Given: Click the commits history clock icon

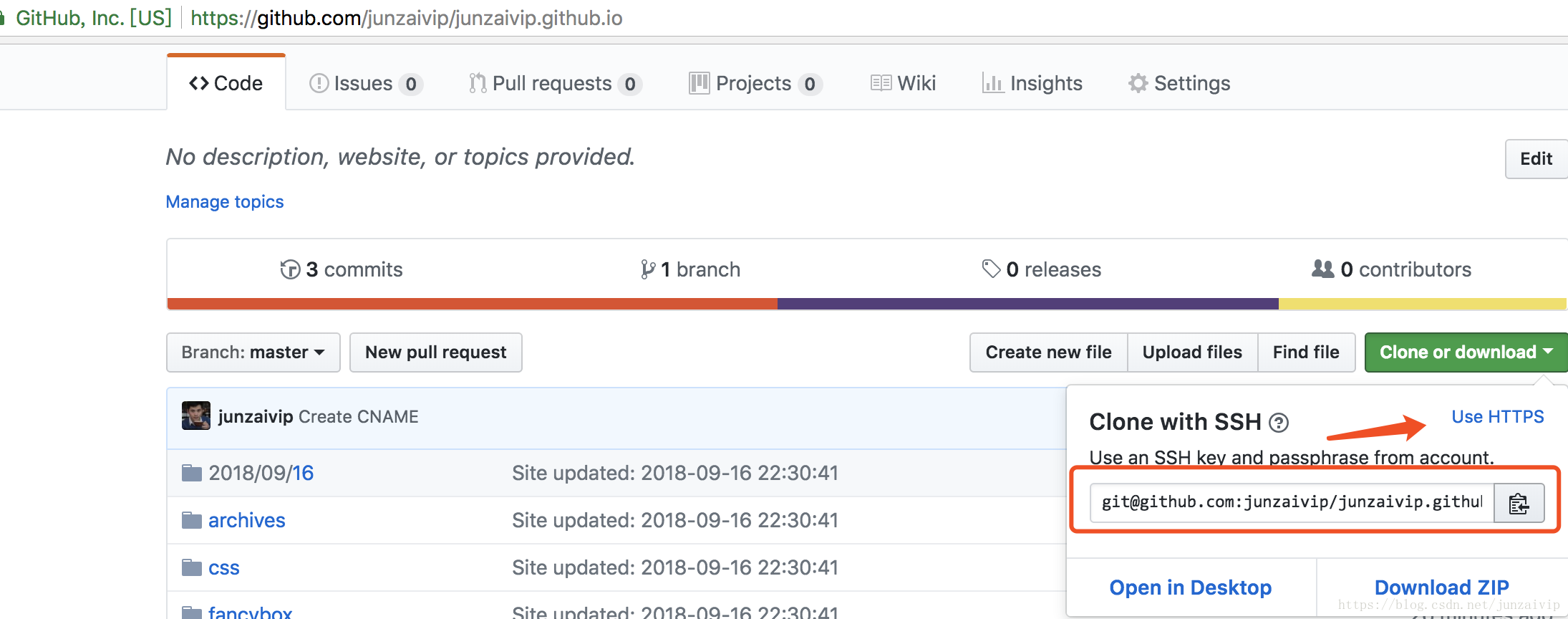Looking at the screenshot, I should [x=290, y=269].
